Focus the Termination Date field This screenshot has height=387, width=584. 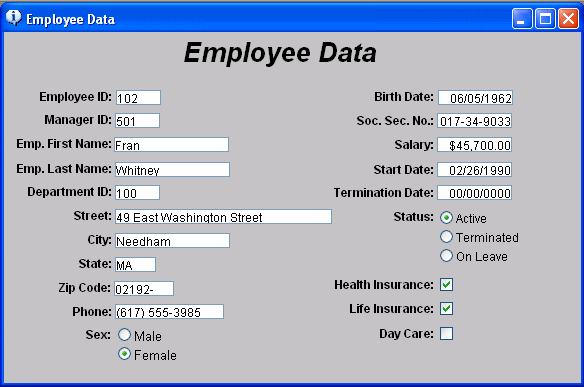tap(474, 193)
